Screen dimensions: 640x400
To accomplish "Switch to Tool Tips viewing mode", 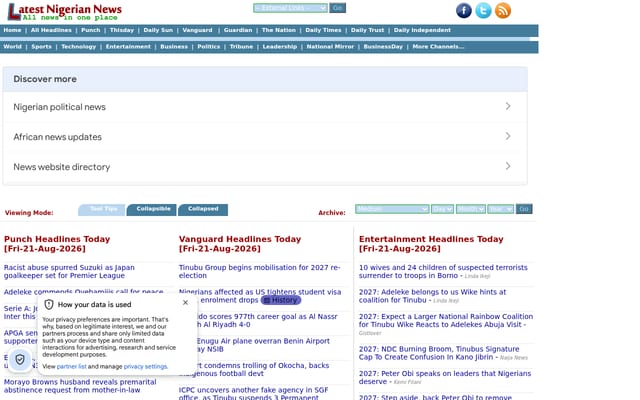I will click(102, 210).
